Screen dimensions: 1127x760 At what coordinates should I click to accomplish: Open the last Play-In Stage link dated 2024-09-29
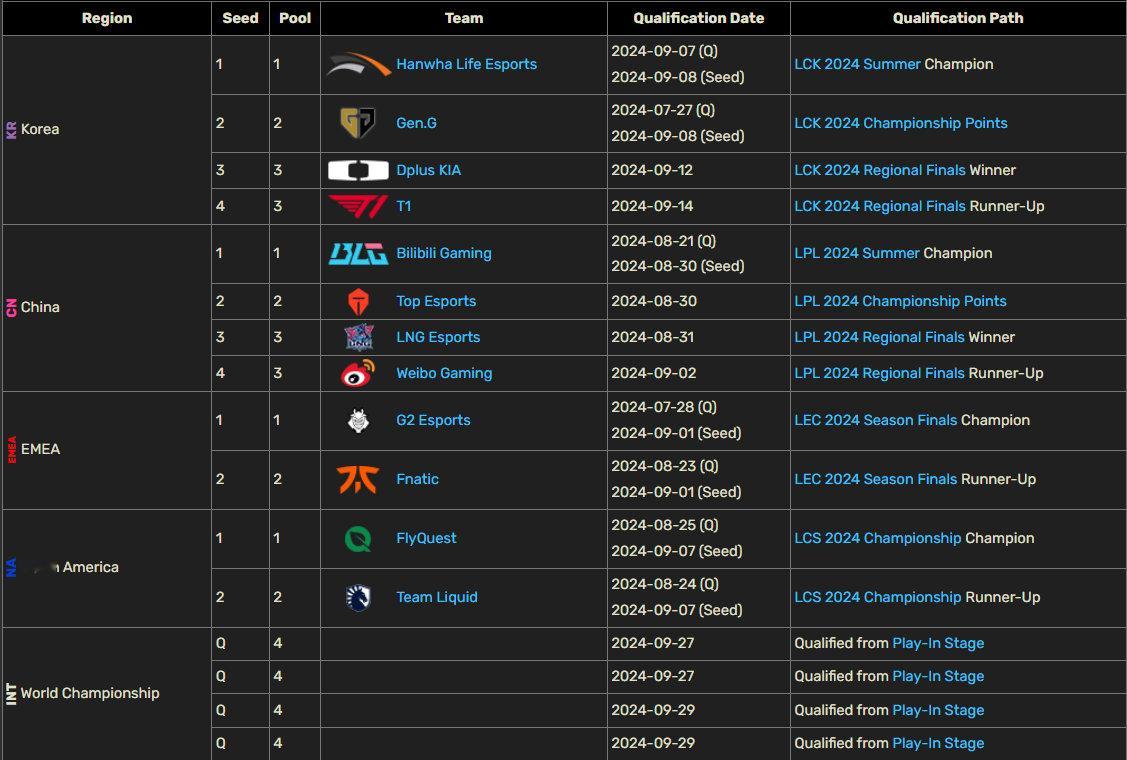(x=938, y=743)
